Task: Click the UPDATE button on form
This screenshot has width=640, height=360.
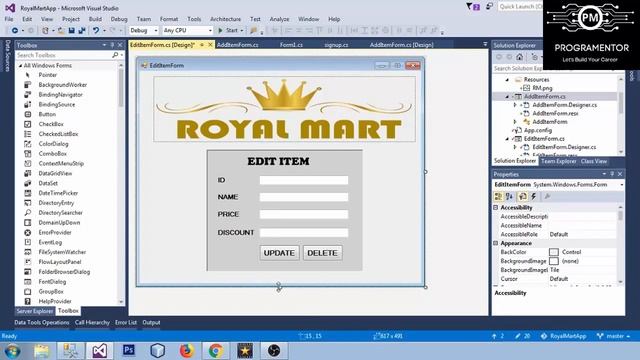Action: click(279, 253)
